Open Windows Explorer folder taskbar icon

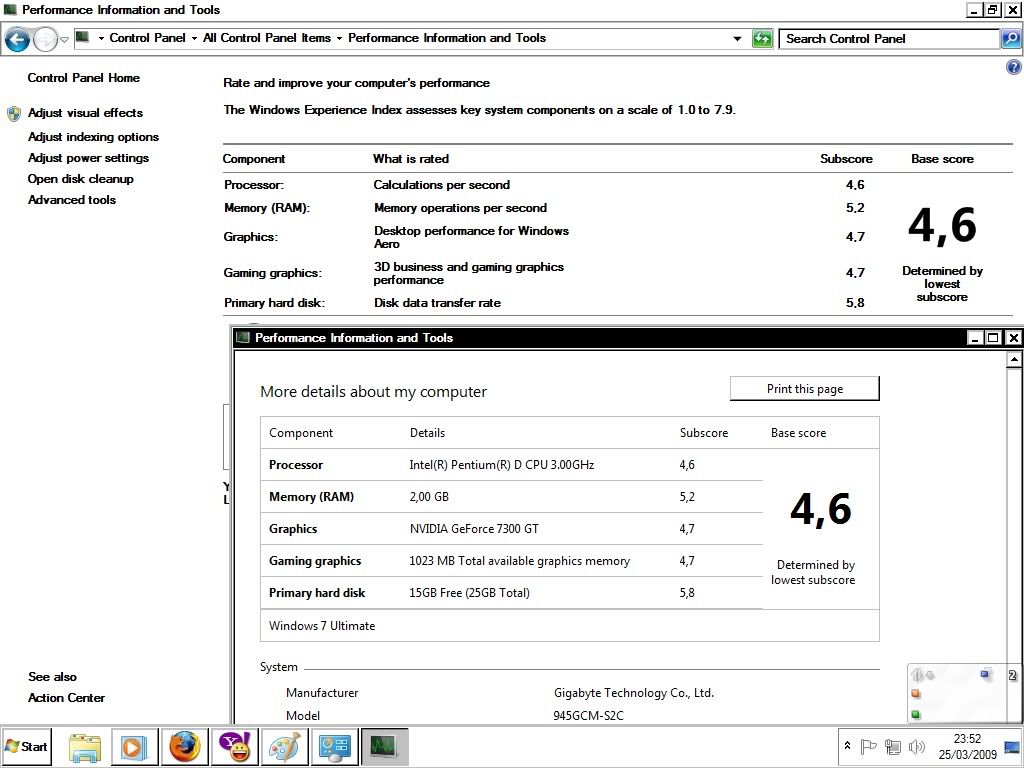pos(85,746)
